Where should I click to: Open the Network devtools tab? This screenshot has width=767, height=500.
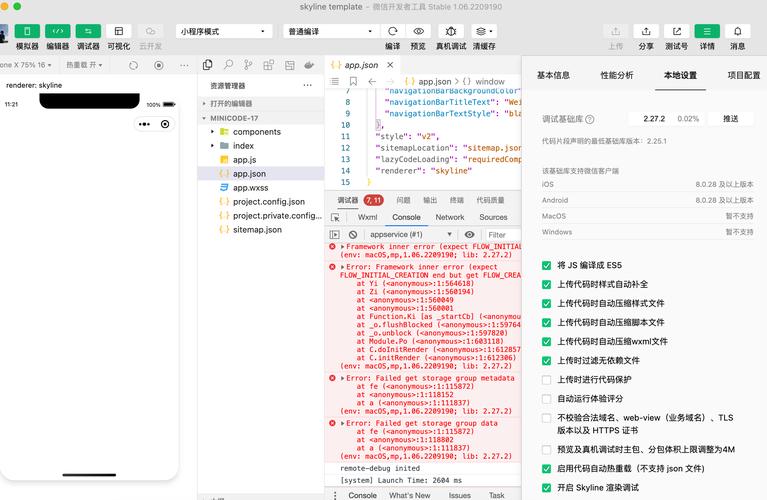click(450, 217)
